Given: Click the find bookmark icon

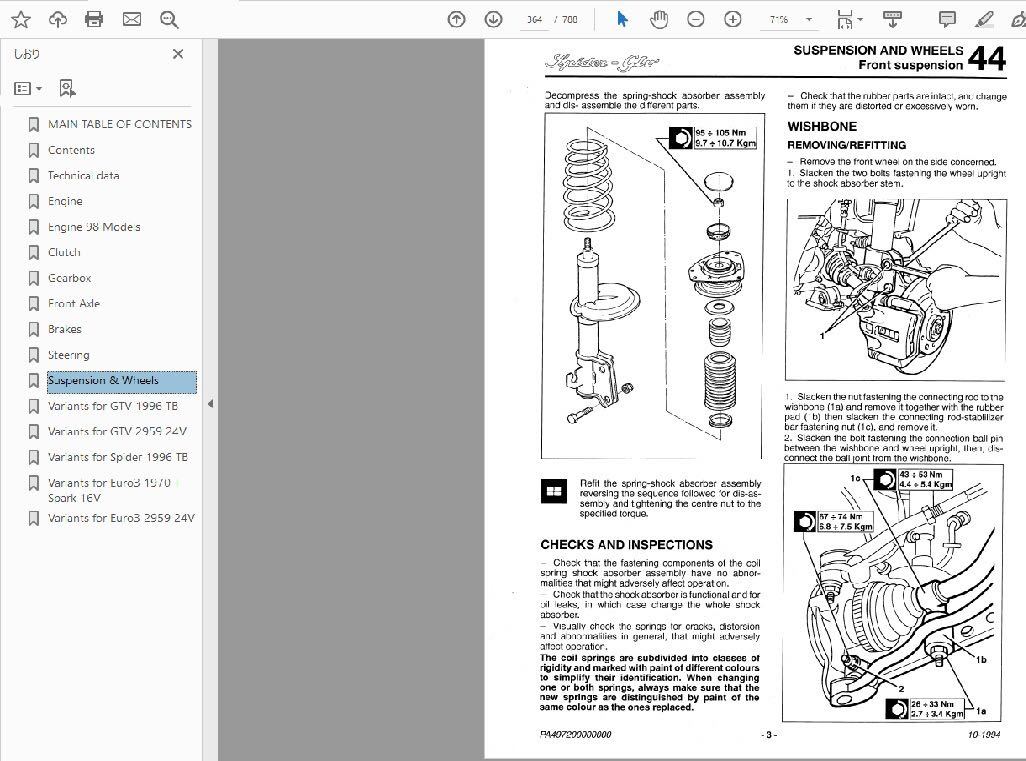Looking at the screenshot, I should pyautogui.click(x=67, y=88).
